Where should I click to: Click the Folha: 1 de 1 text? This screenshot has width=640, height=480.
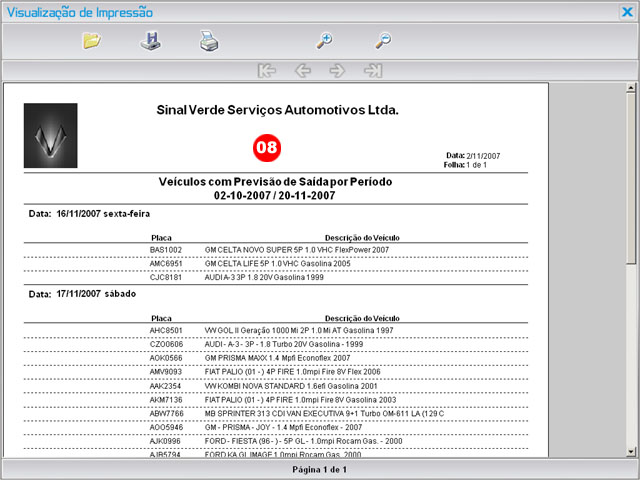(465, 165)
